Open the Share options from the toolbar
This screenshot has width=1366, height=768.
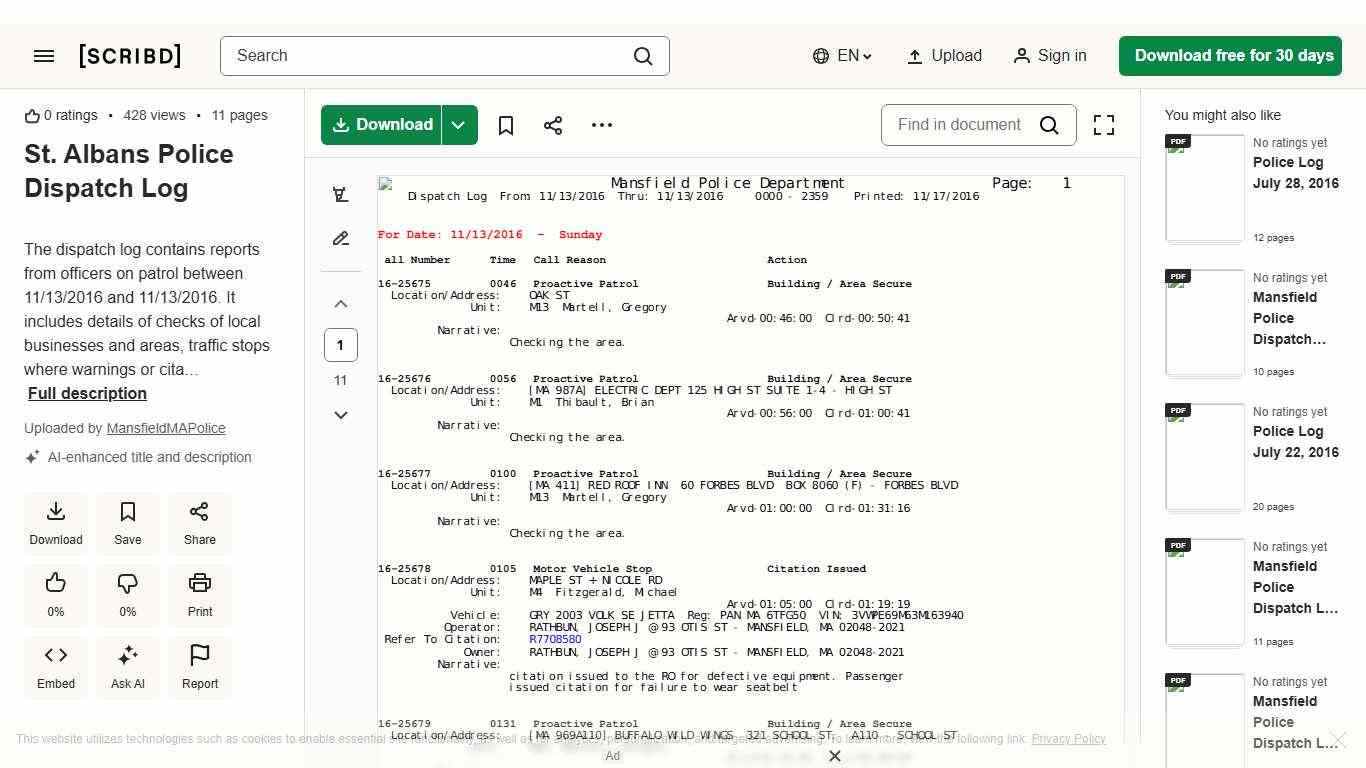[x=553, y=125]
